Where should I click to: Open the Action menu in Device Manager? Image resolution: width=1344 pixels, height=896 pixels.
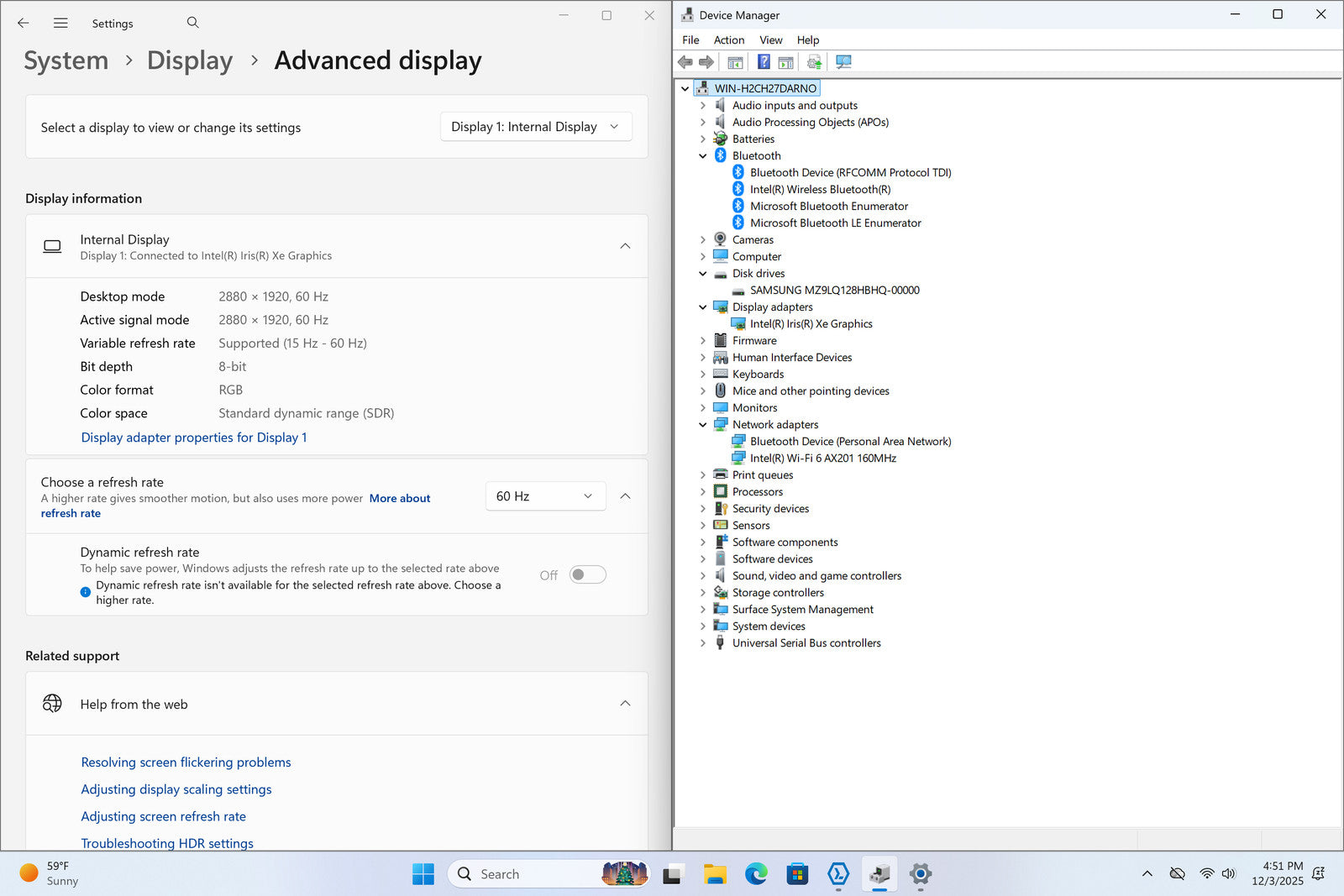728,40
